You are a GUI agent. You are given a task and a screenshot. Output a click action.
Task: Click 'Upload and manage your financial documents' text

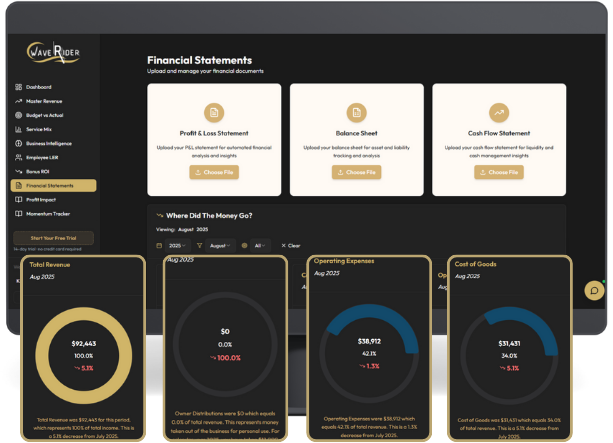[205, 71]
